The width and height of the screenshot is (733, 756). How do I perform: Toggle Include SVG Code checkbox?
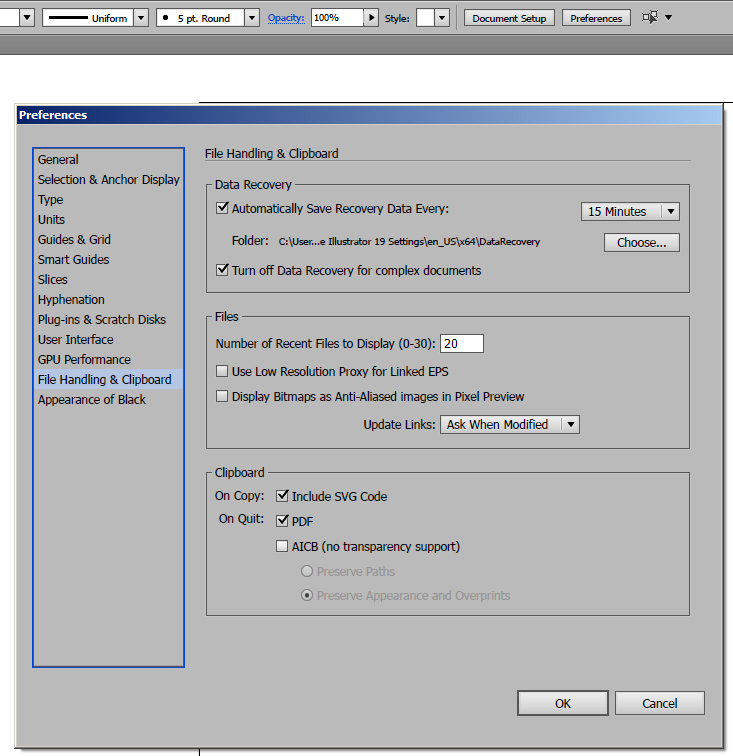click(282, 496)
